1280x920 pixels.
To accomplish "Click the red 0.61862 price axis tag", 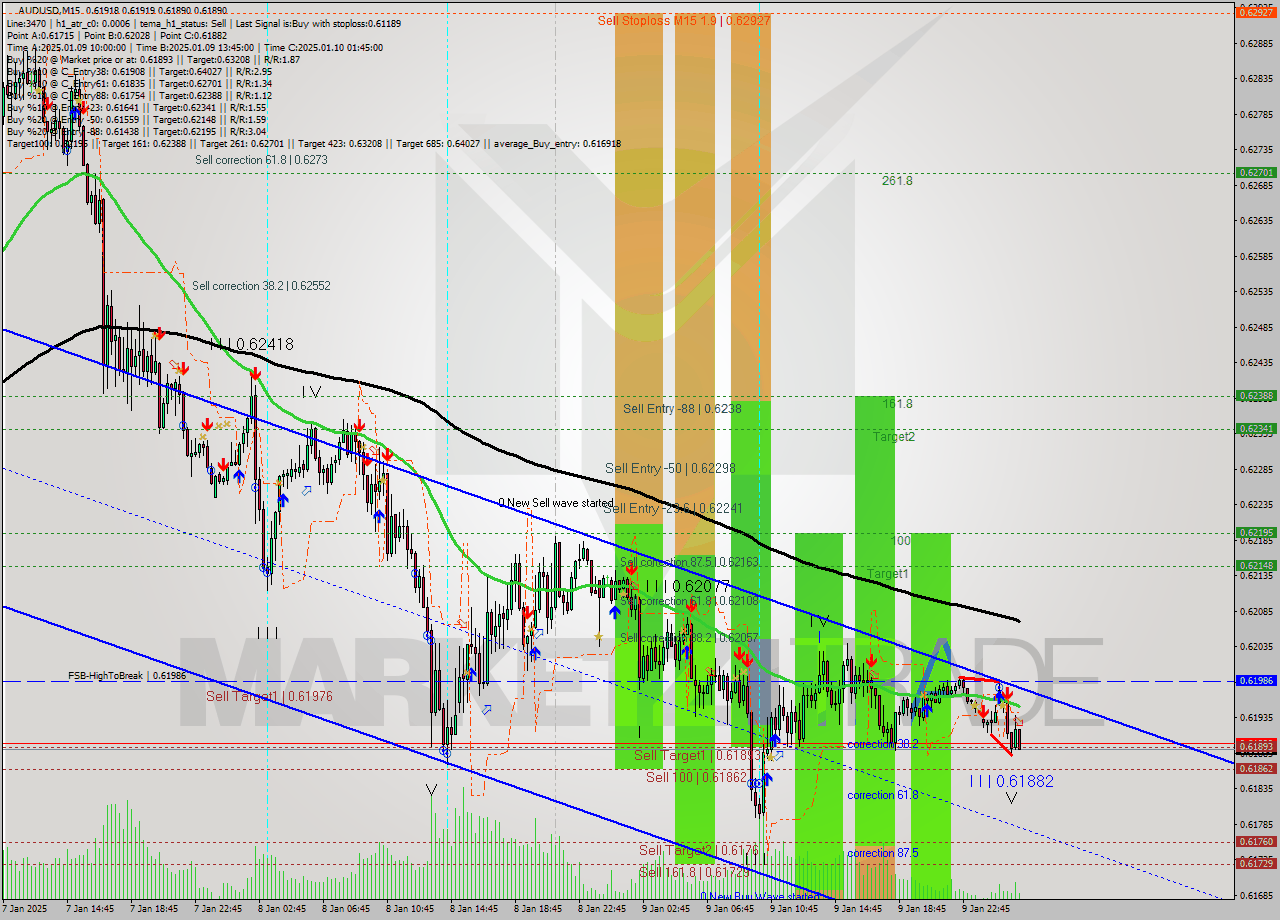I will [x=1255, y=769].
